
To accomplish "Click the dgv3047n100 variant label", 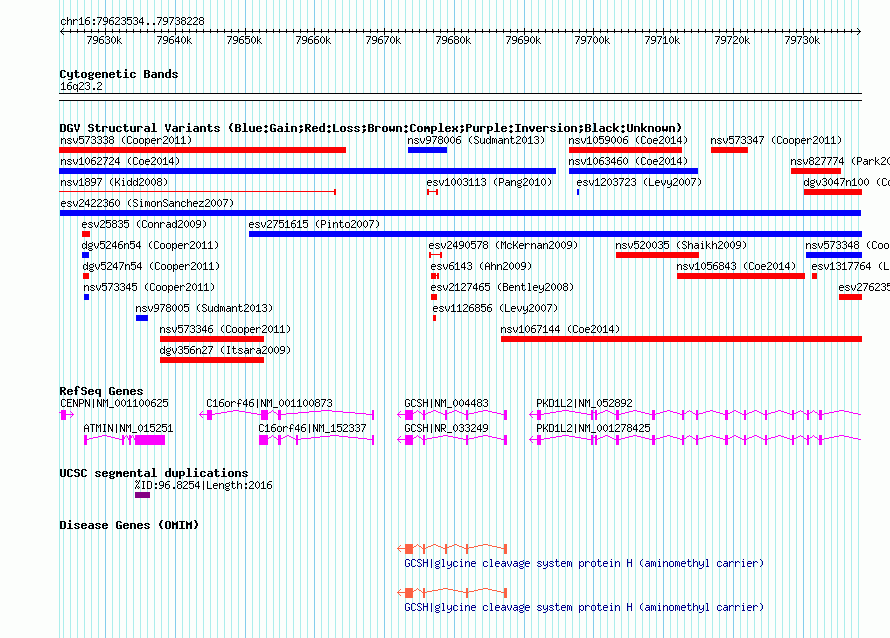I will tap(846, 182).
